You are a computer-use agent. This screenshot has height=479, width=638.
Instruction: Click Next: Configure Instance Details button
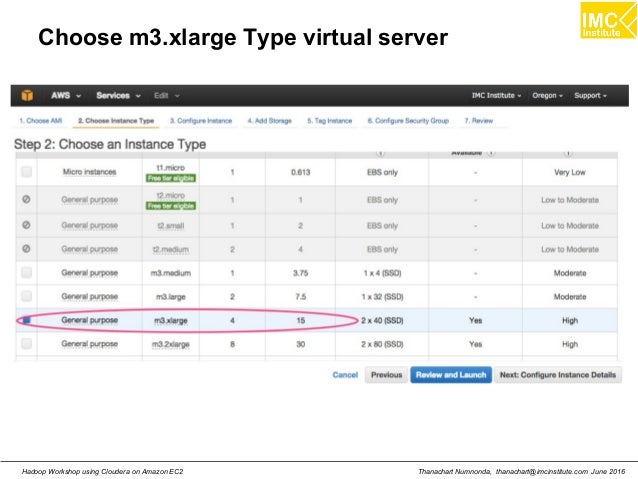pyautogui.click(x=558, y=375)
